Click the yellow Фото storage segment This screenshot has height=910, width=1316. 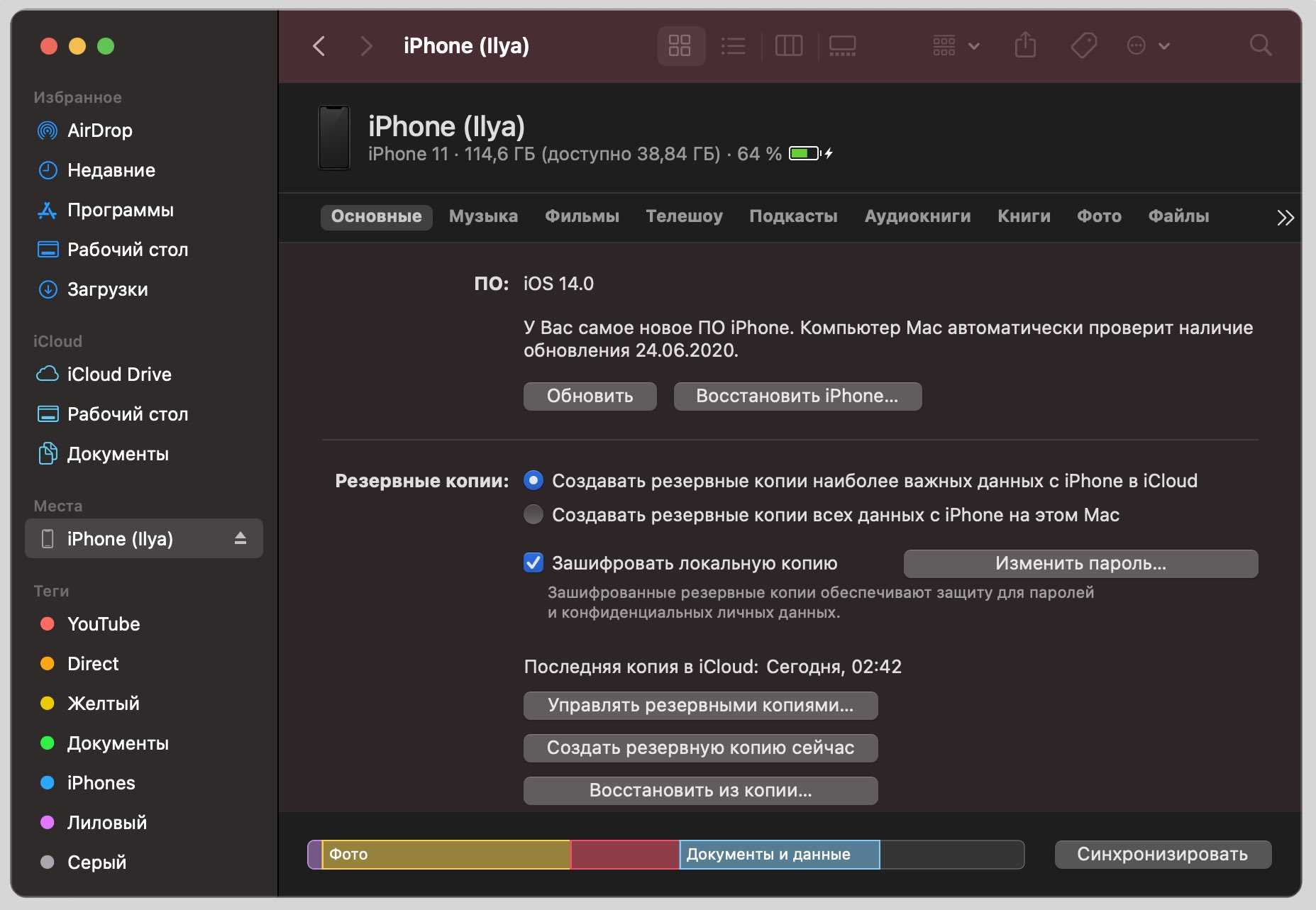446,855
